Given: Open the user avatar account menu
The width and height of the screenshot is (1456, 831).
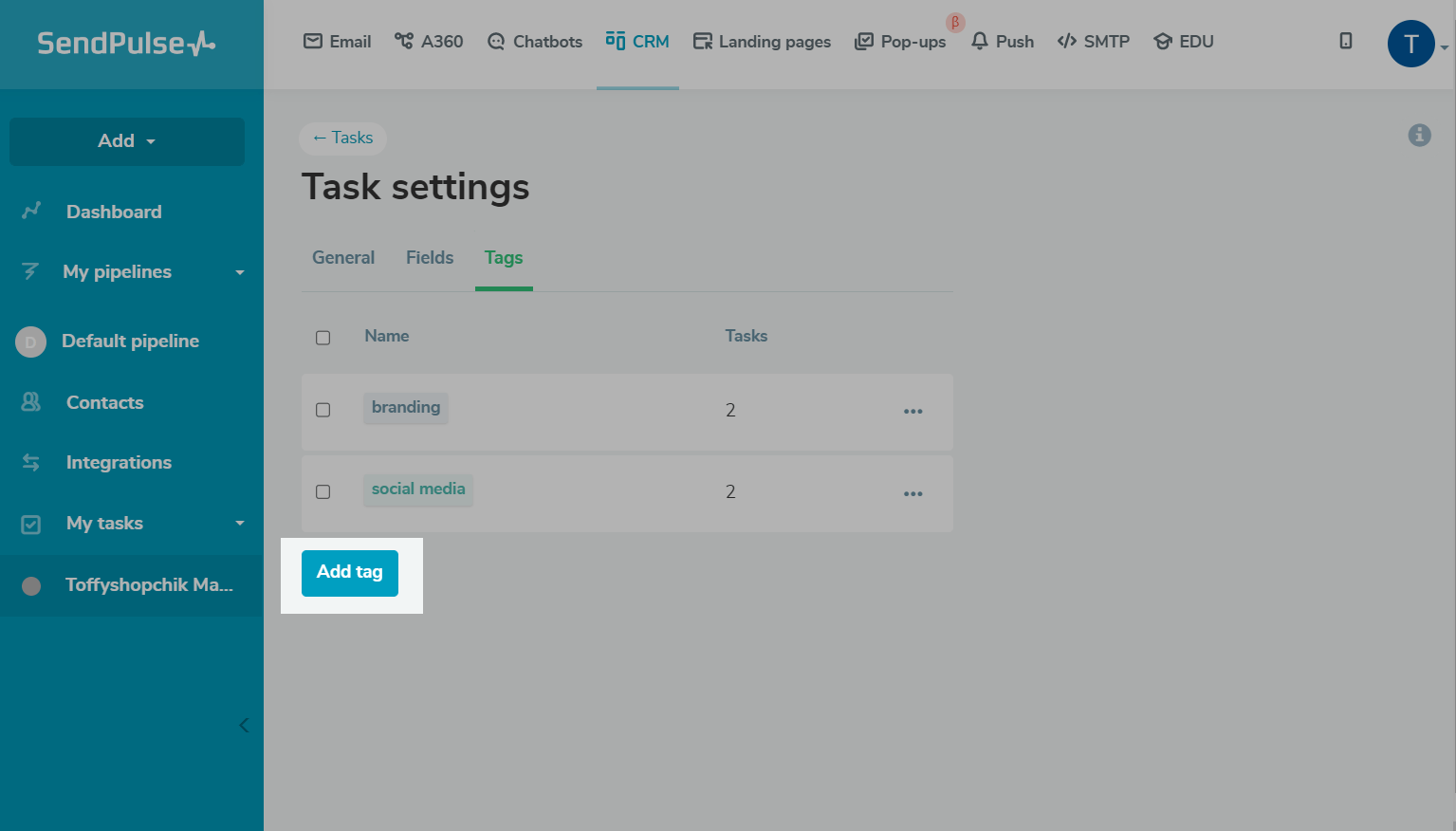Looking at the screenshot, I should 1410,44.
